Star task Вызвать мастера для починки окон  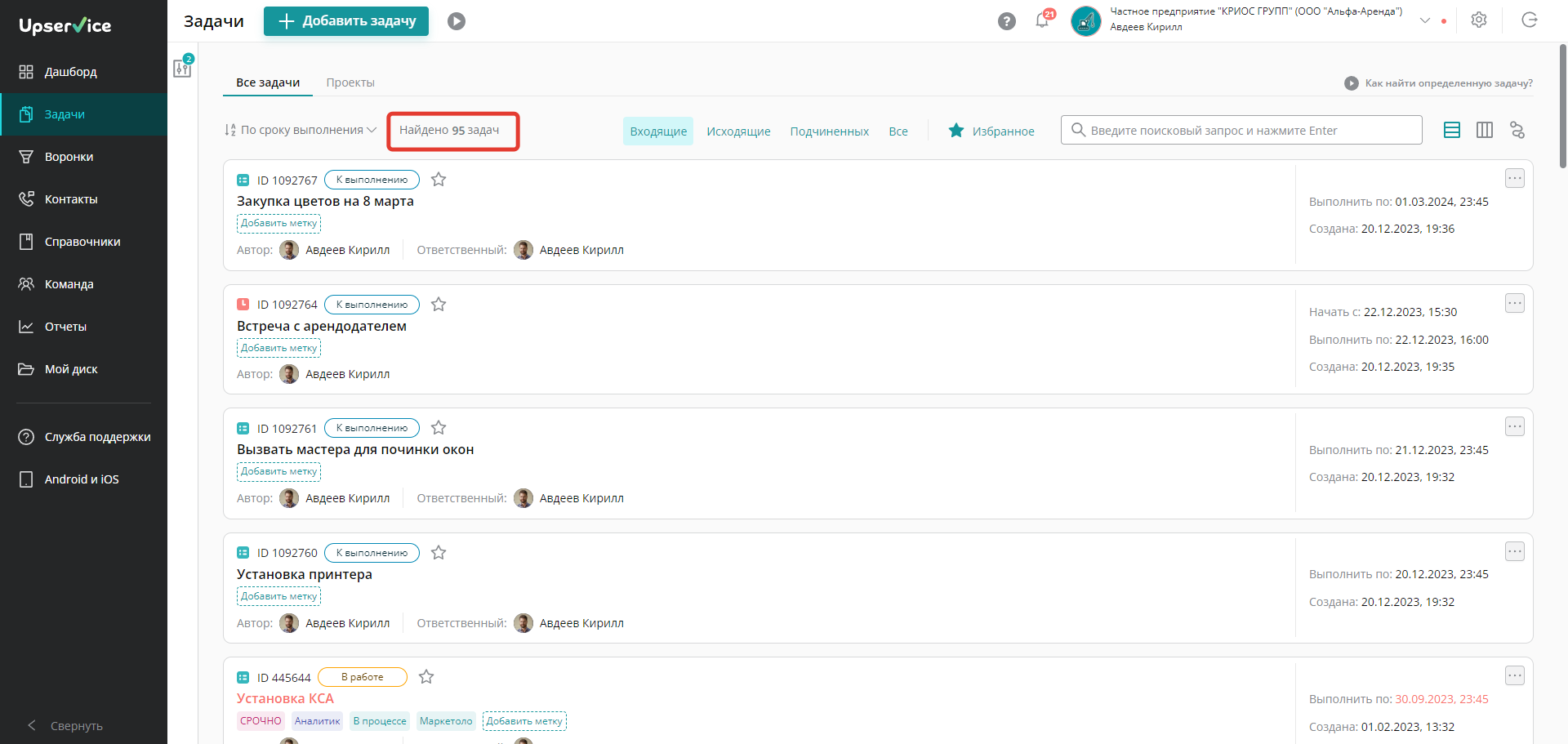coord(439,428)
